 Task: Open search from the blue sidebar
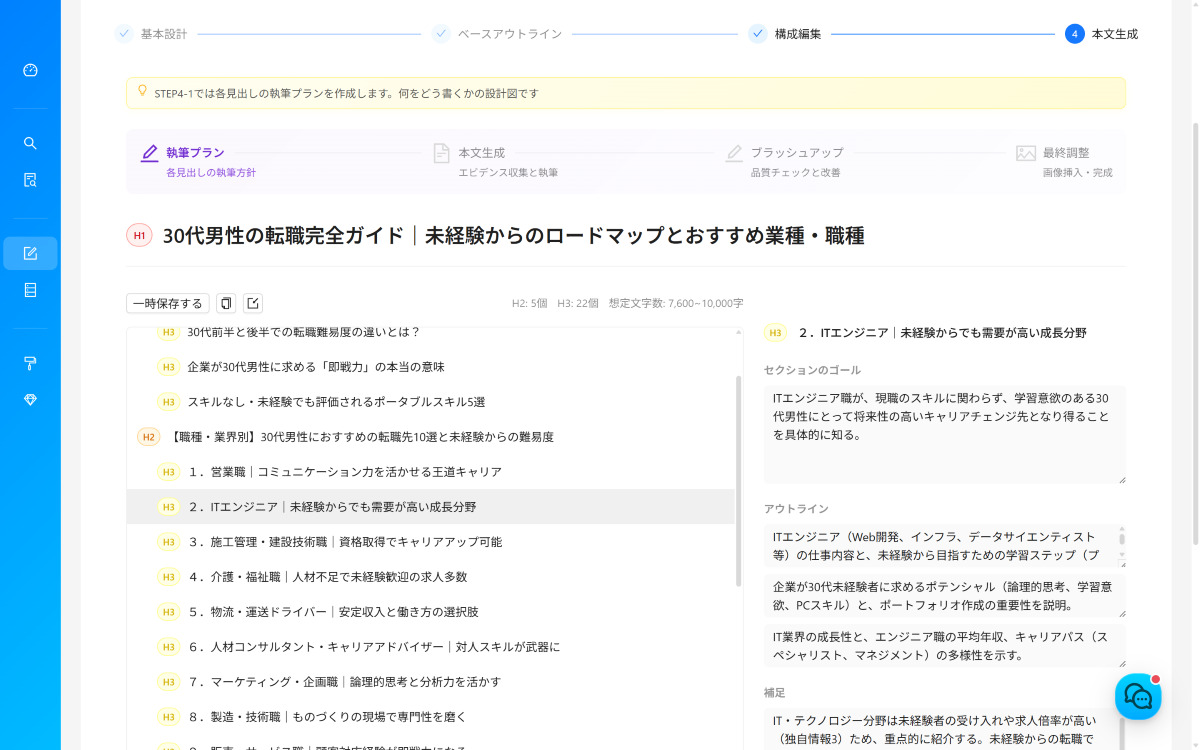click(30, 143)
